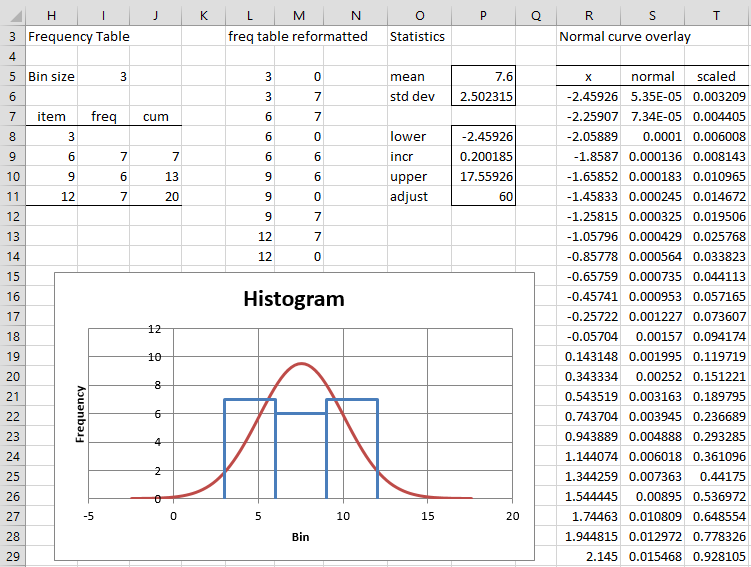Select column P header
The height and width of the screenshot is (567, 751).
pos(483,15)
